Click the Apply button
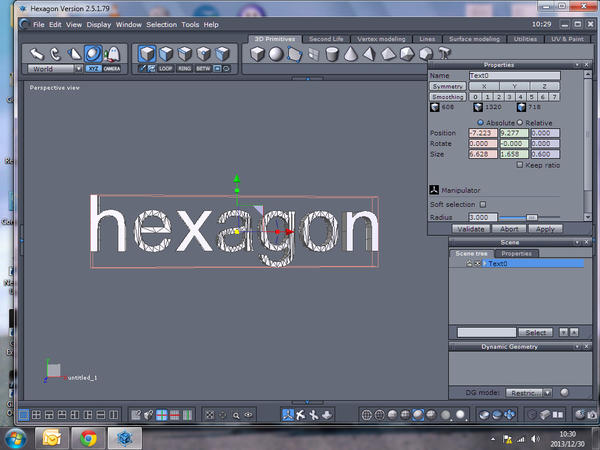Image resolution: width=600 pixels, height=450 pixels. point(545,229)
